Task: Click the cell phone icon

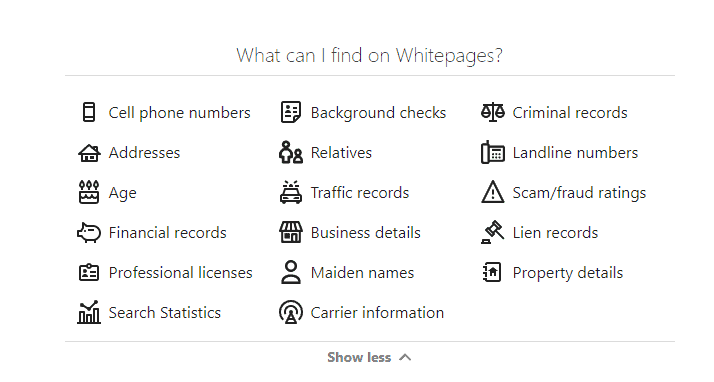Action: coord(89,112)
